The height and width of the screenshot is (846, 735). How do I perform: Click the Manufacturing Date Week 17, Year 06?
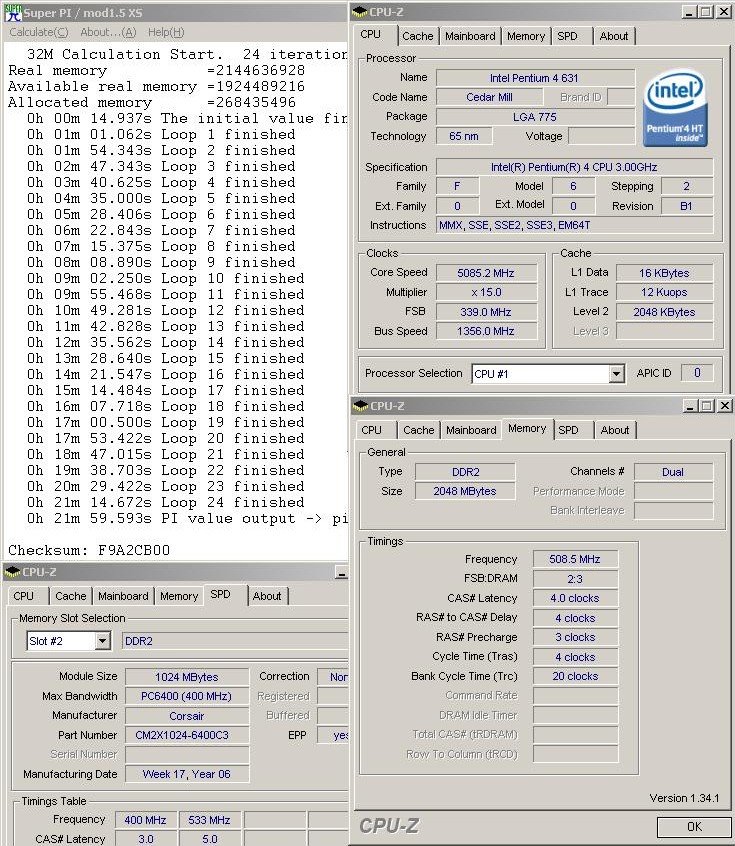click(x=187, y=774)
